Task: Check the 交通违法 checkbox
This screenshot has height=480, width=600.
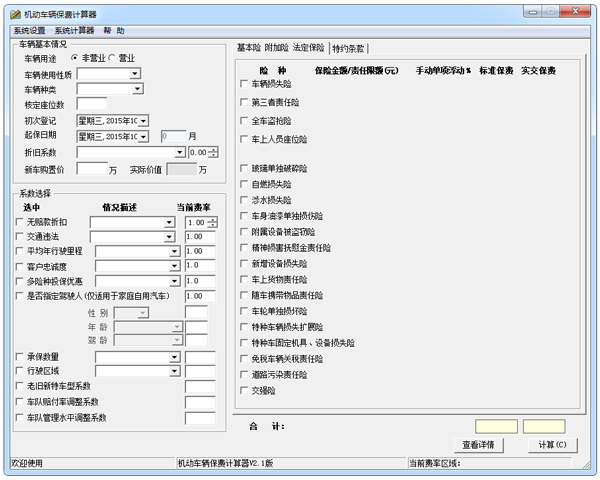Action: pyautogui.click(x=19, y=236)
